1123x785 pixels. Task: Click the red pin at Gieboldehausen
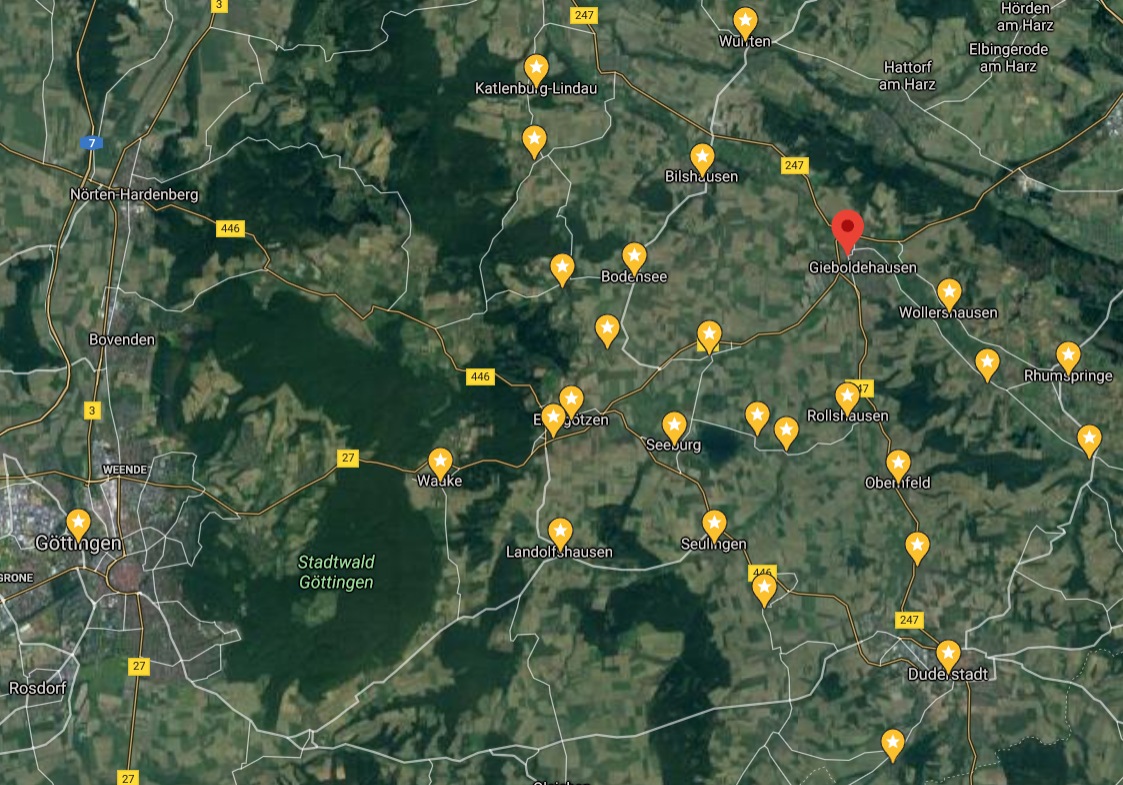(847, 231)
